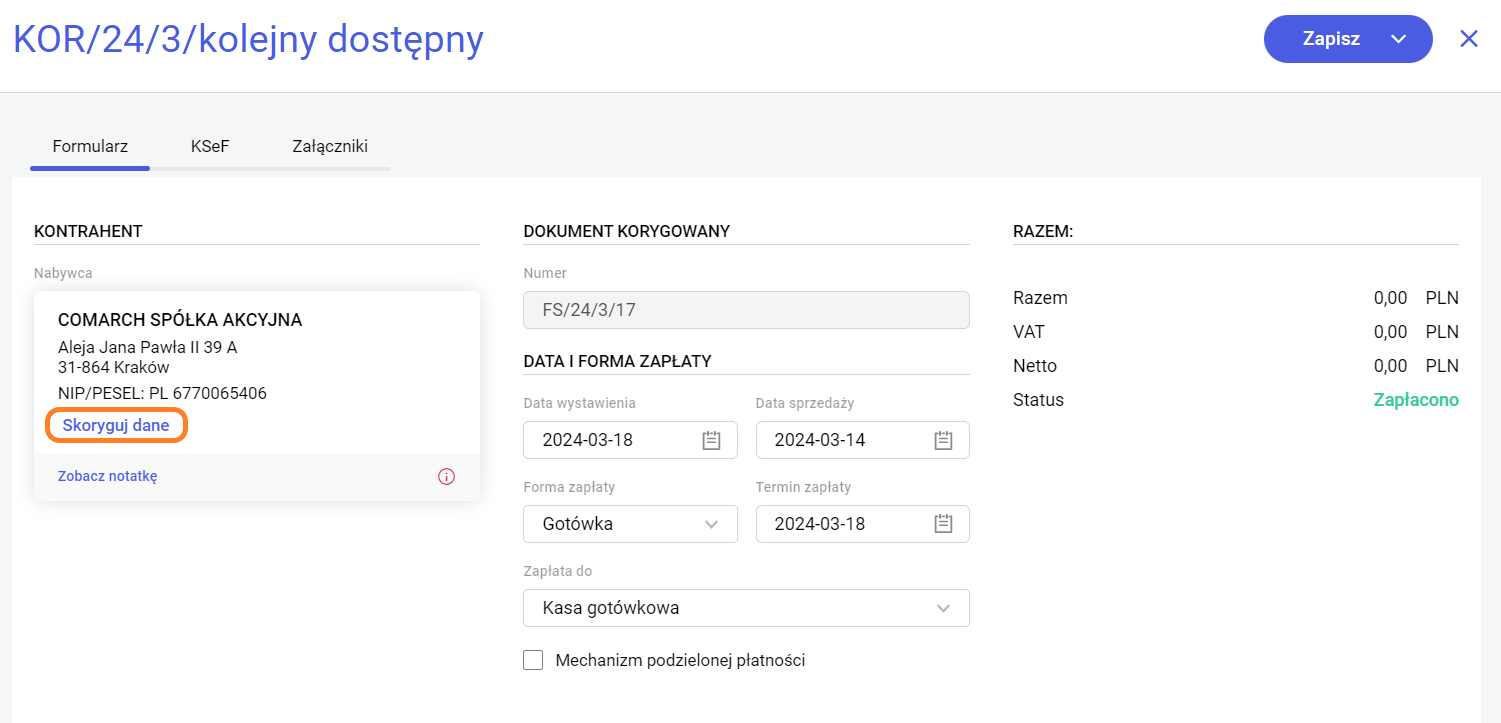Click the Data sprzedaży date text
Screen dimensions: 1501x723
pyautogui.click(x=820, y=440)
